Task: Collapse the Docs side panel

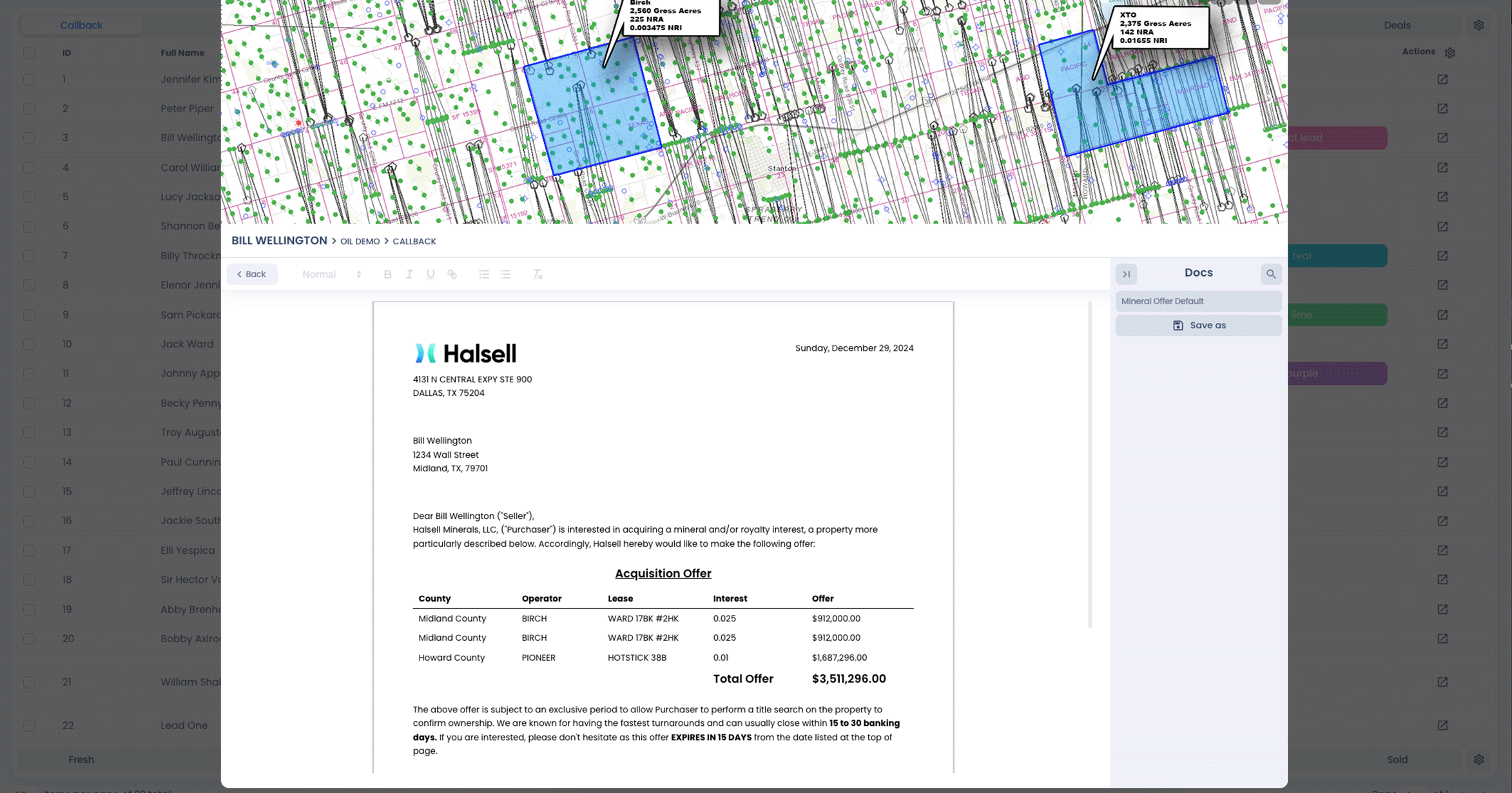Action: [1126, 274]
